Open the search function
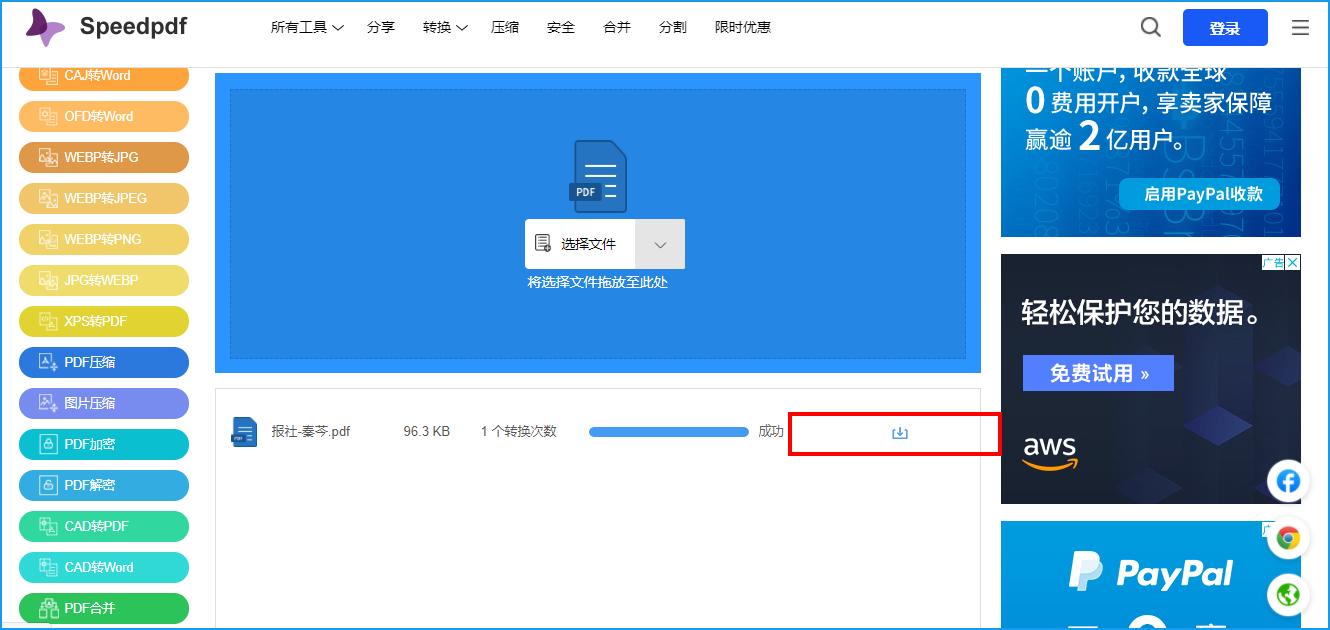 point(1150,27)
